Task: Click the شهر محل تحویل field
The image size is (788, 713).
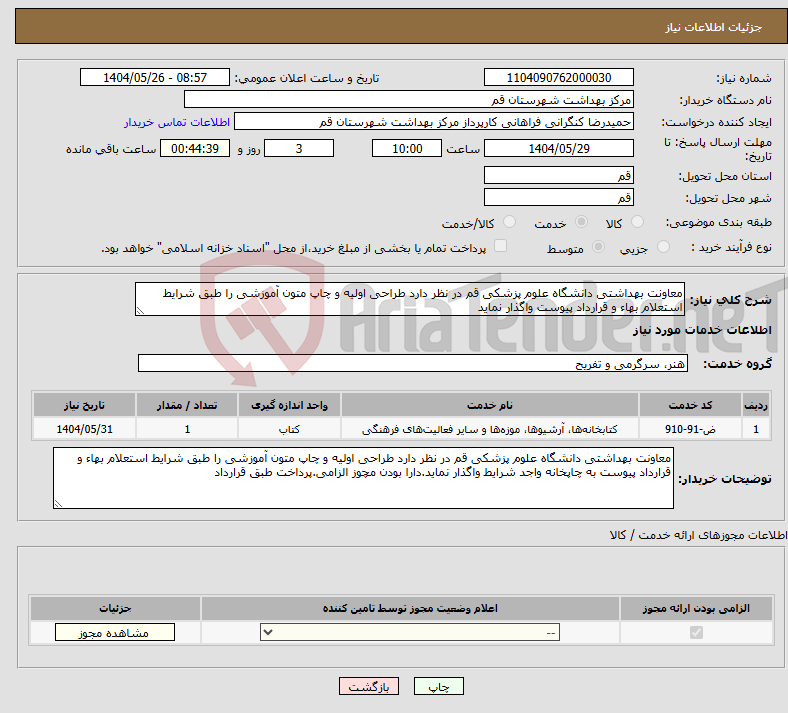Action: 558,197
